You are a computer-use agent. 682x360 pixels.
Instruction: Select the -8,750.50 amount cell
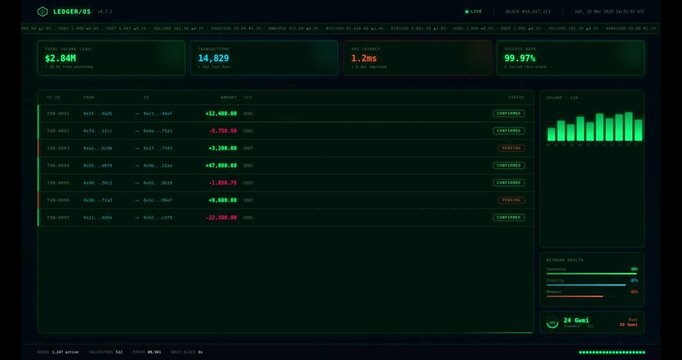223,131
